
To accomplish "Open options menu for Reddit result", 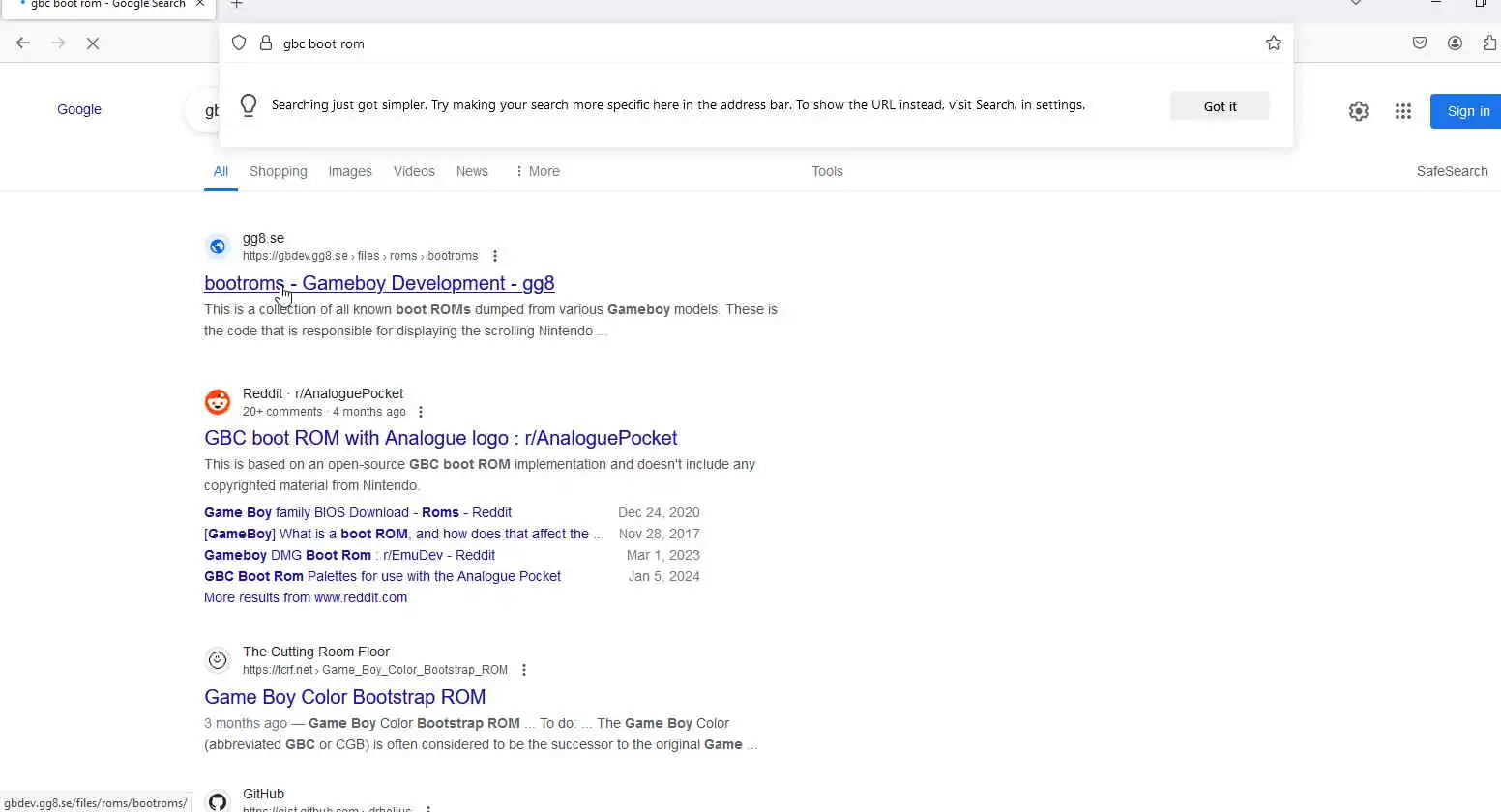I will (x=421, y=412).
